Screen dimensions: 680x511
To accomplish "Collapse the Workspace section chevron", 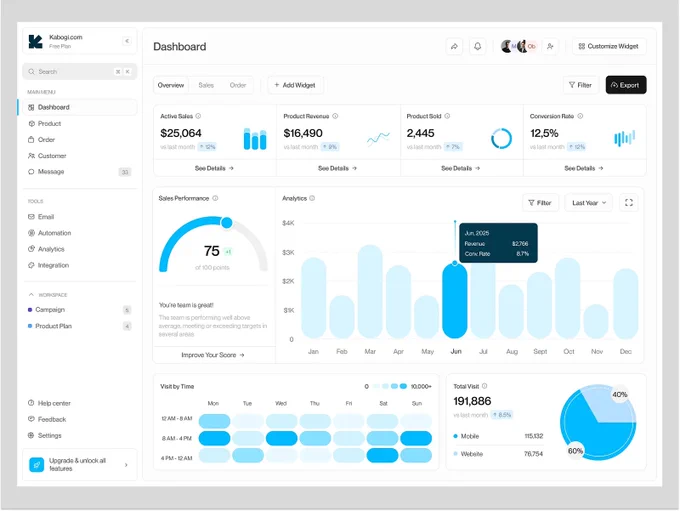I will point(31,295).
